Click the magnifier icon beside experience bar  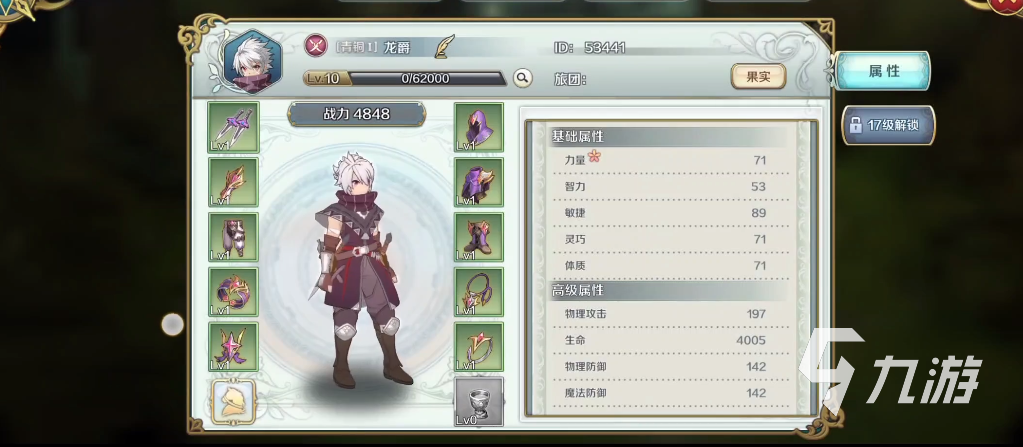tap(522, 78)
